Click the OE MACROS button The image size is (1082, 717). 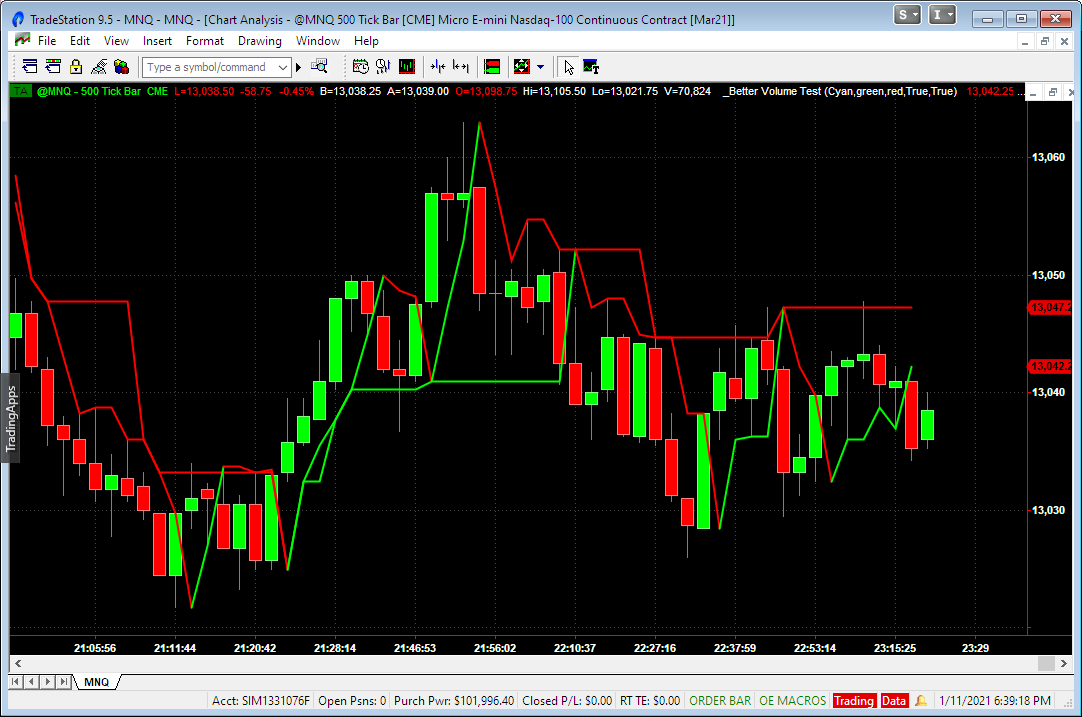pyautogui.click(x=792, y=700)
